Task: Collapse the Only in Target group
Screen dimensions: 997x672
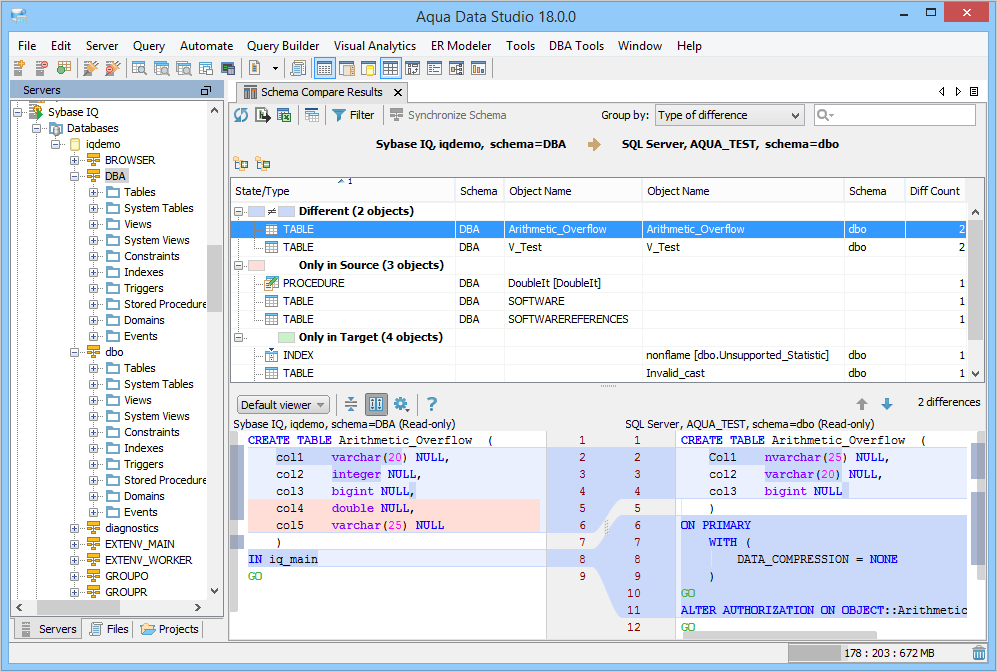Action: coord(238,337)
